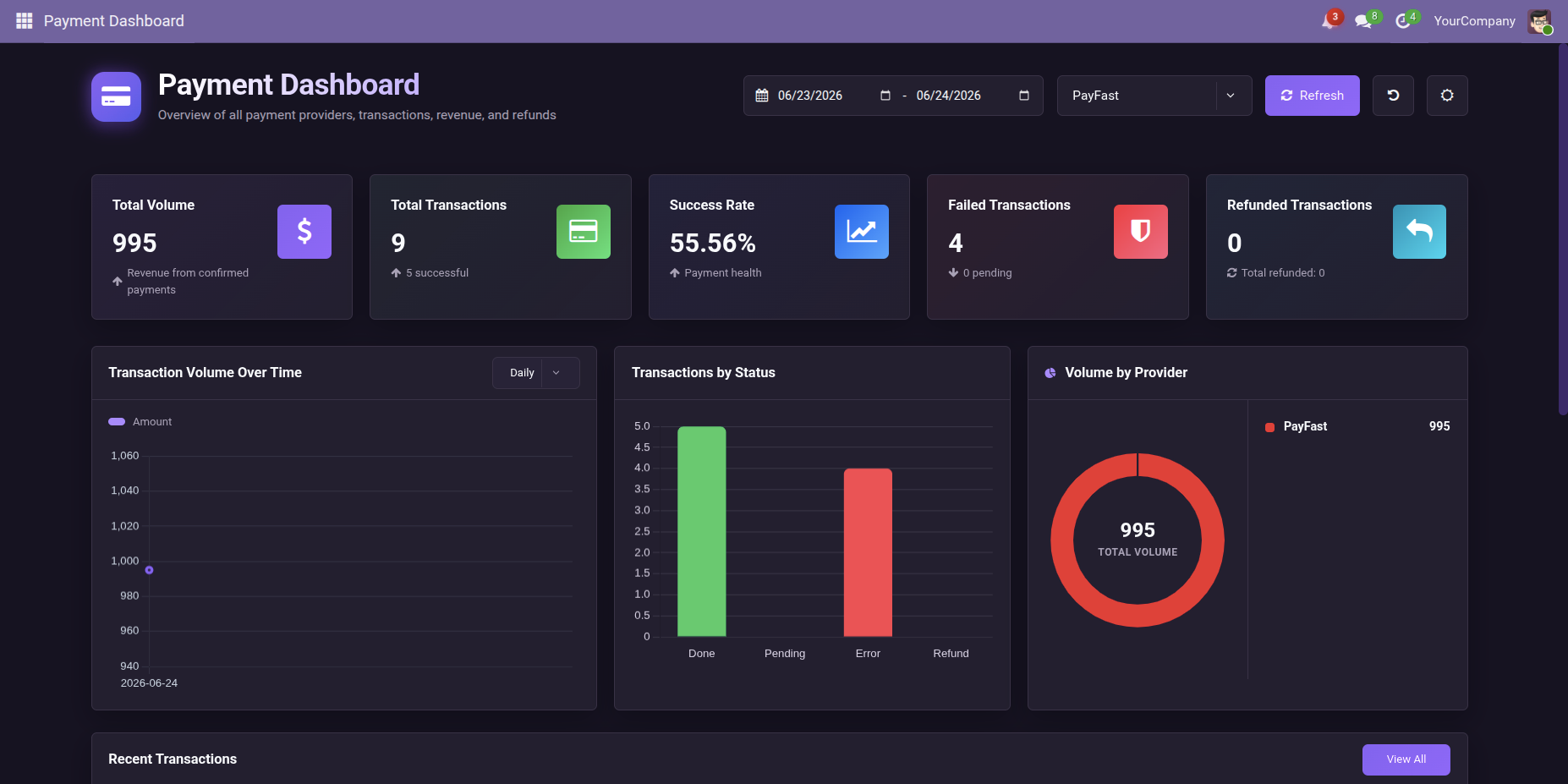Click the Success Rate chart icon
This screenshot has height=784, width=1568.
862,232
